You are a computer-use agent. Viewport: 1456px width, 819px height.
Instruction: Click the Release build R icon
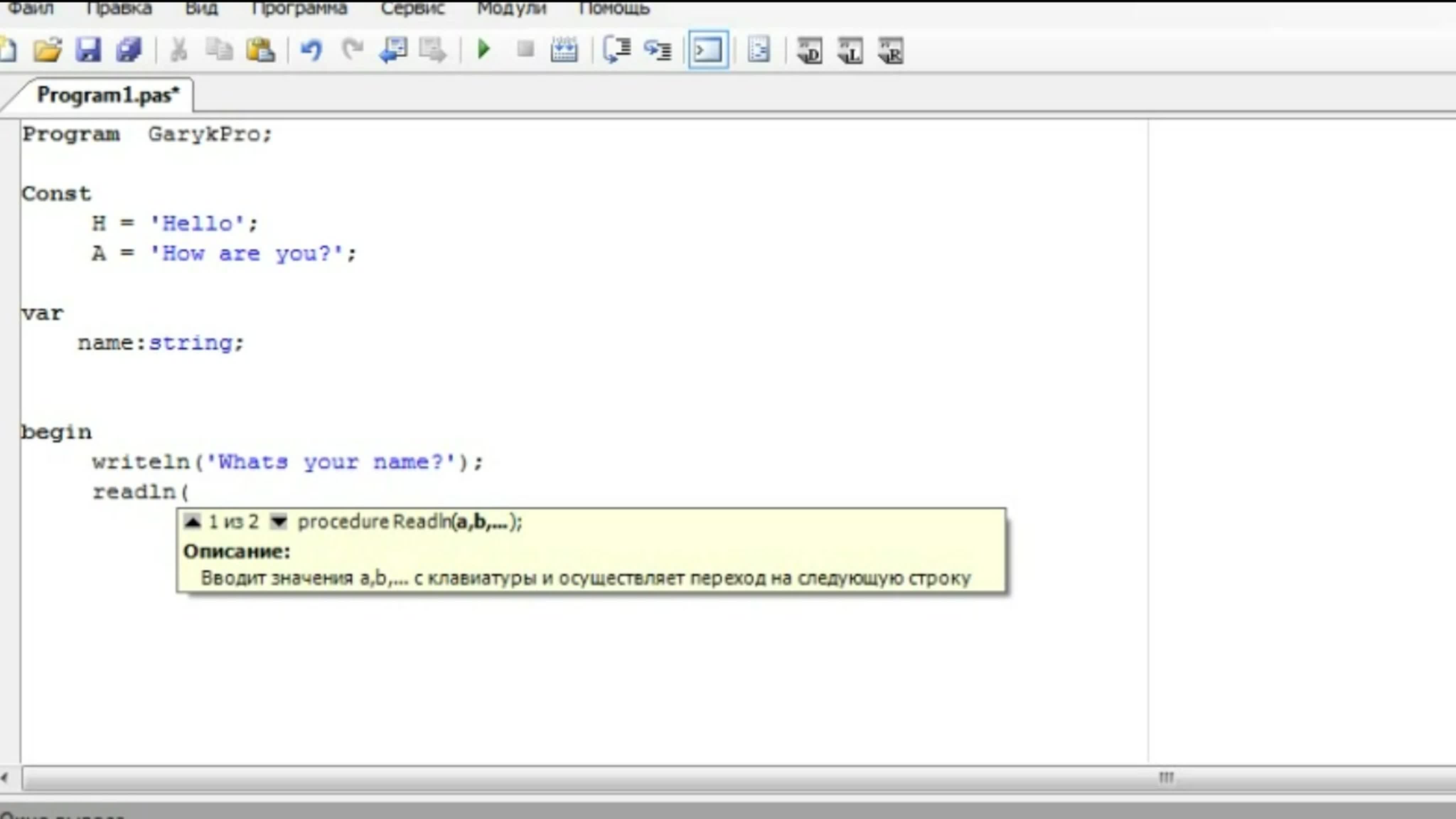[x=891, y=51]
